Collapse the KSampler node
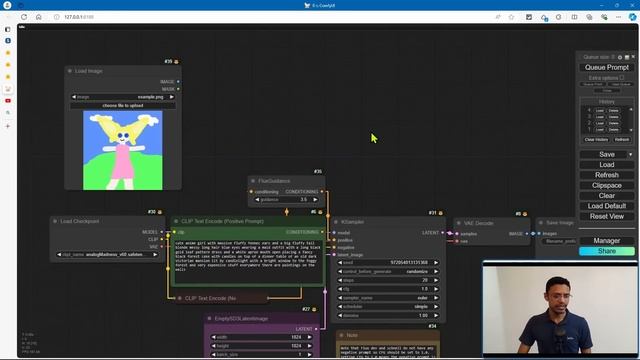 pyautogui.click(x=336, y=222)
